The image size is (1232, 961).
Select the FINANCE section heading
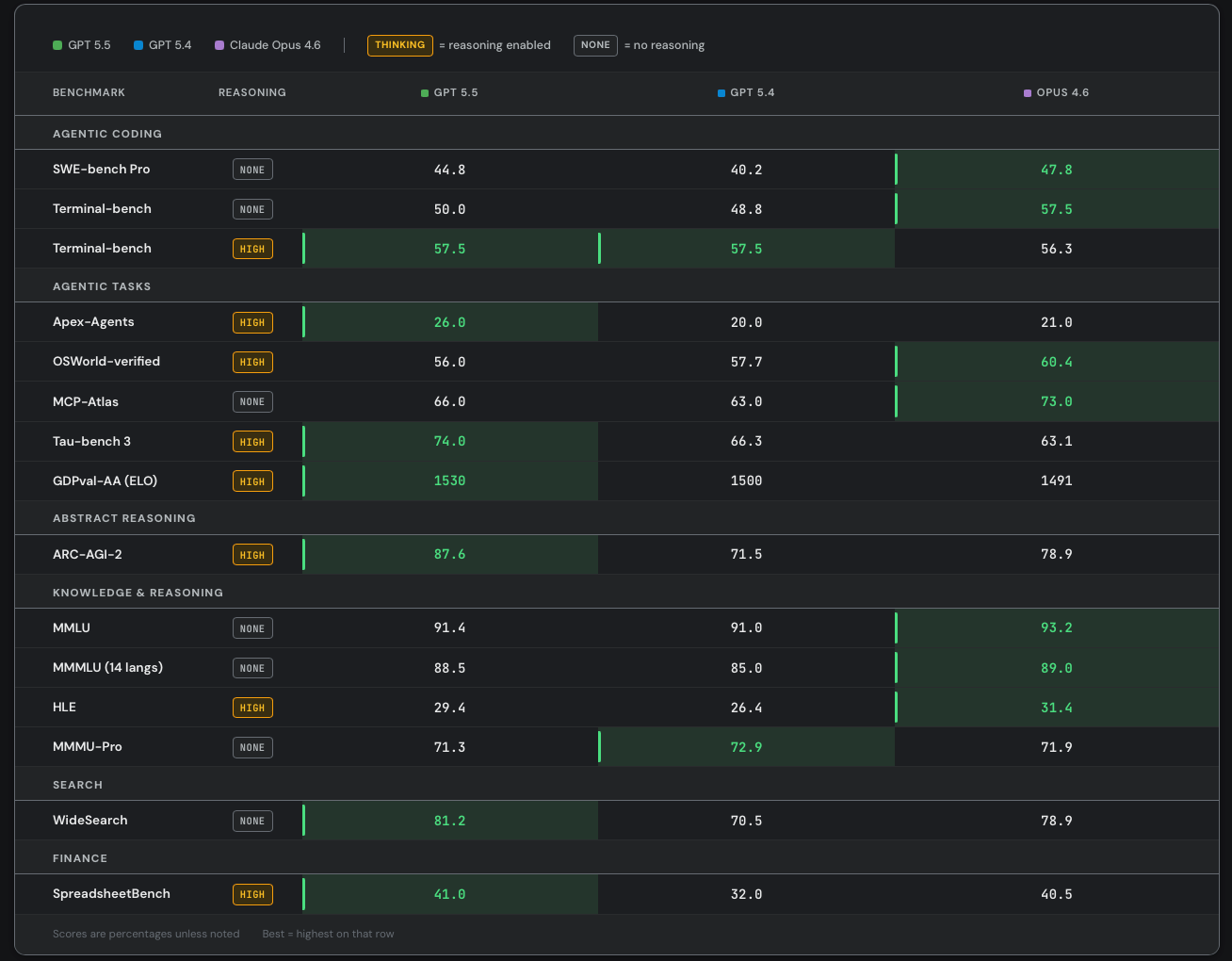80,858
